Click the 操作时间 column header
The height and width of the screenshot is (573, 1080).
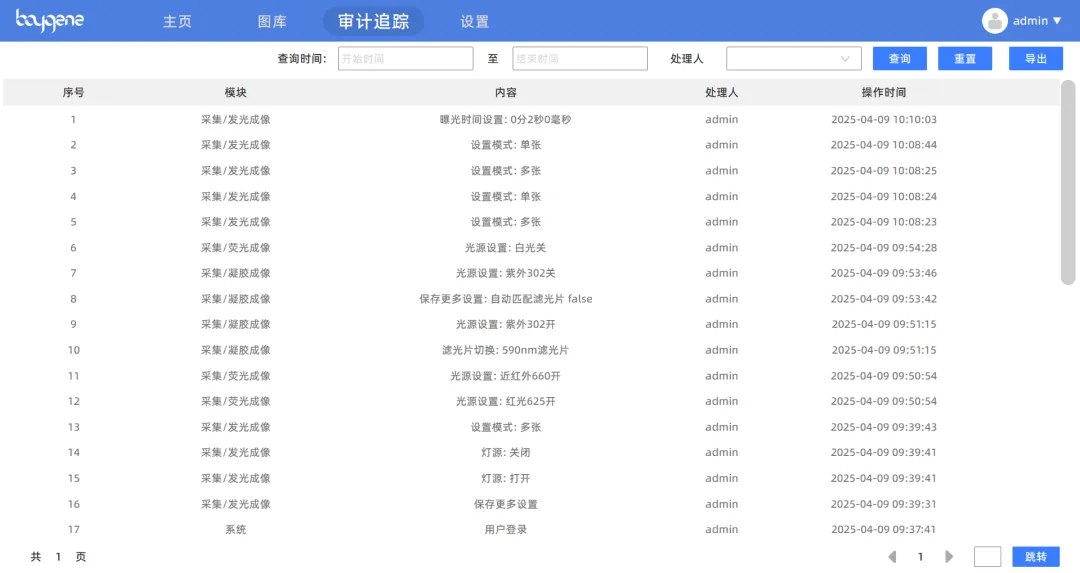883,92
